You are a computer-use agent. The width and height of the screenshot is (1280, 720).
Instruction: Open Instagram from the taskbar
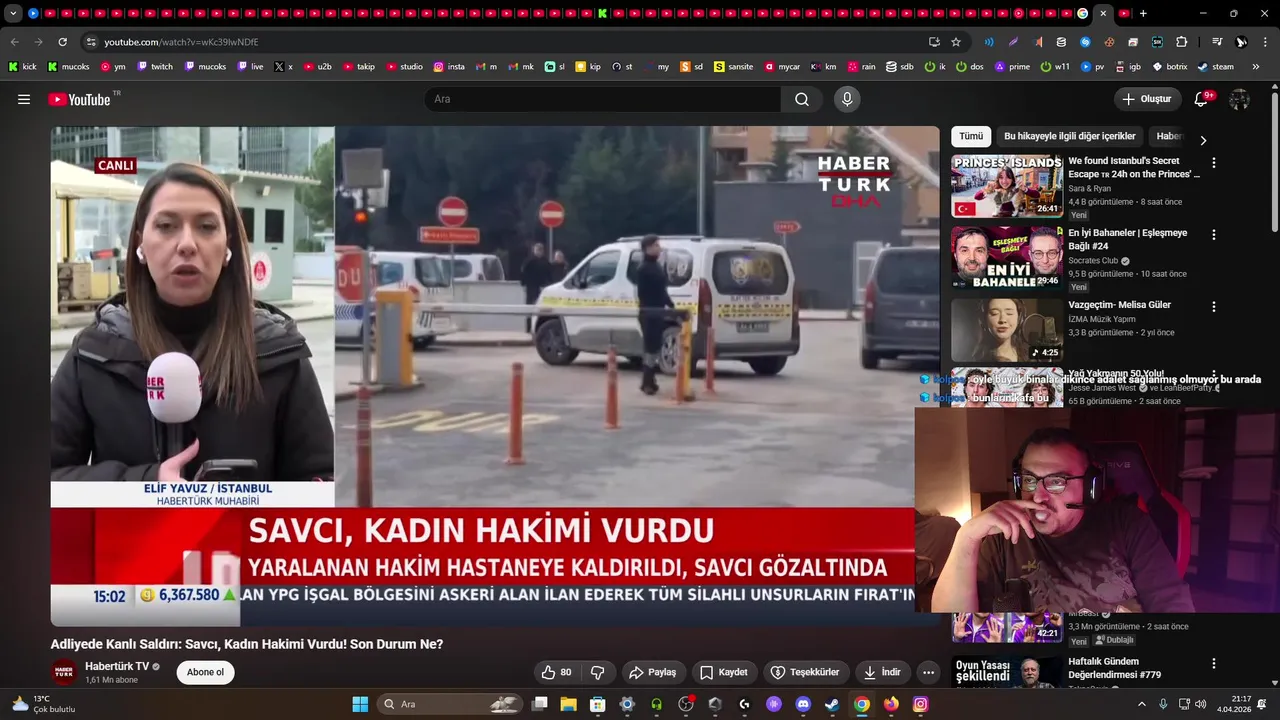pyautogui.click(x=920, y=704)
